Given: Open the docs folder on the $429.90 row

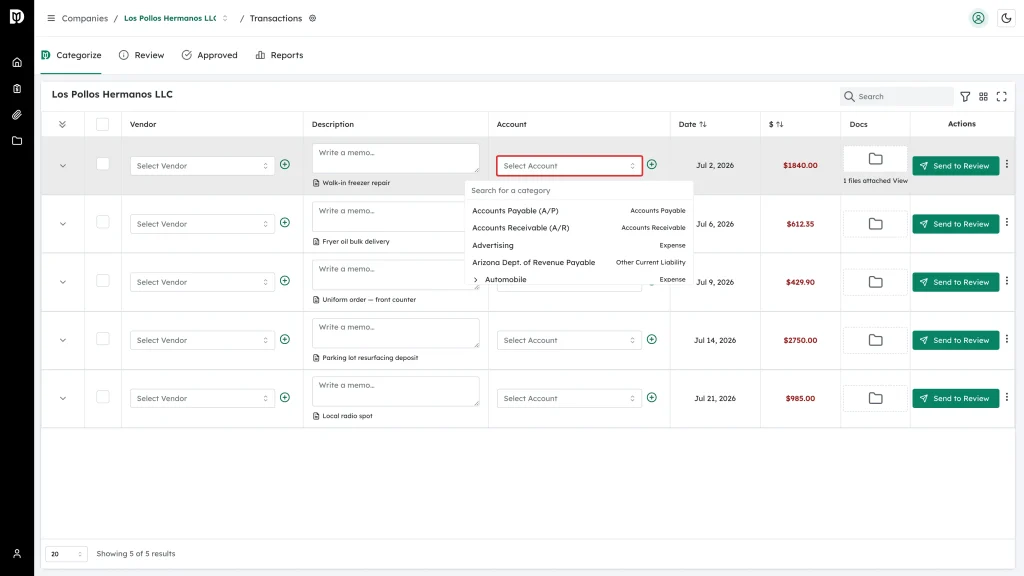Looking at the screenshot, I should (875, 282).
